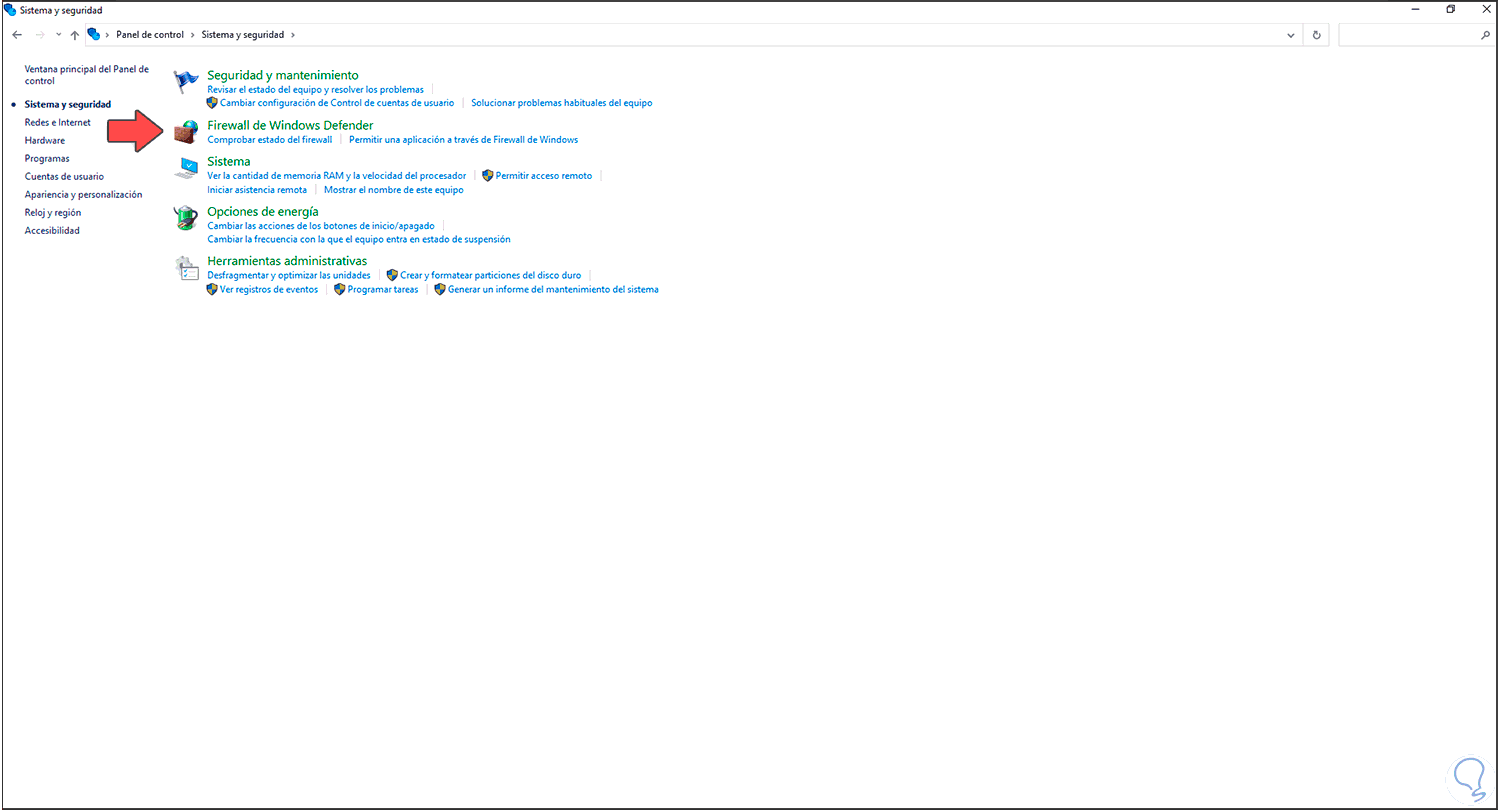
Task: Expand the address bar history dropdown
Action: pyautogui.click(x=1291, y=35)
